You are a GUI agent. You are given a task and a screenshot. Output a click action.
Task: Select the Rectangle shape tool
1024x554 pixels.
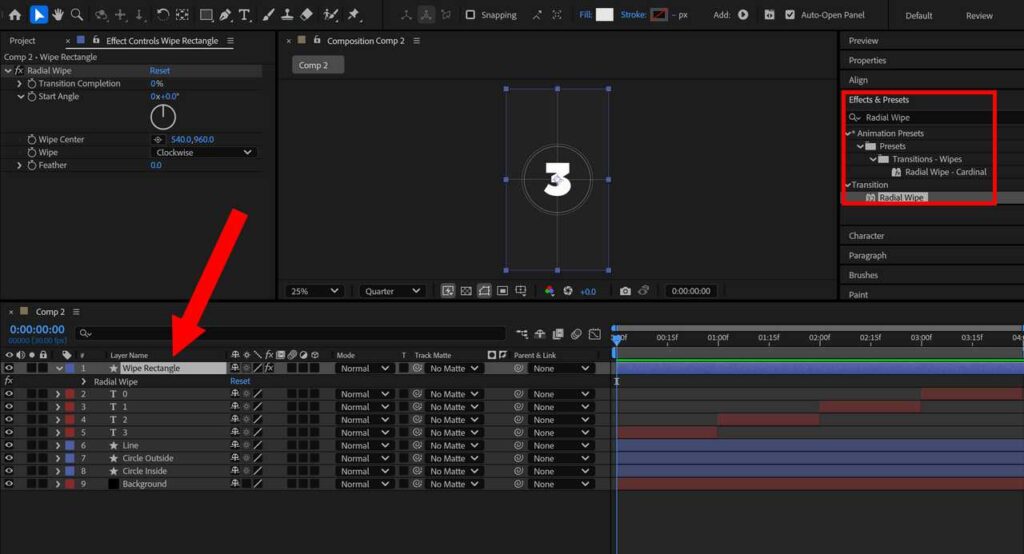pyautogui.click(x=206, y=14)
